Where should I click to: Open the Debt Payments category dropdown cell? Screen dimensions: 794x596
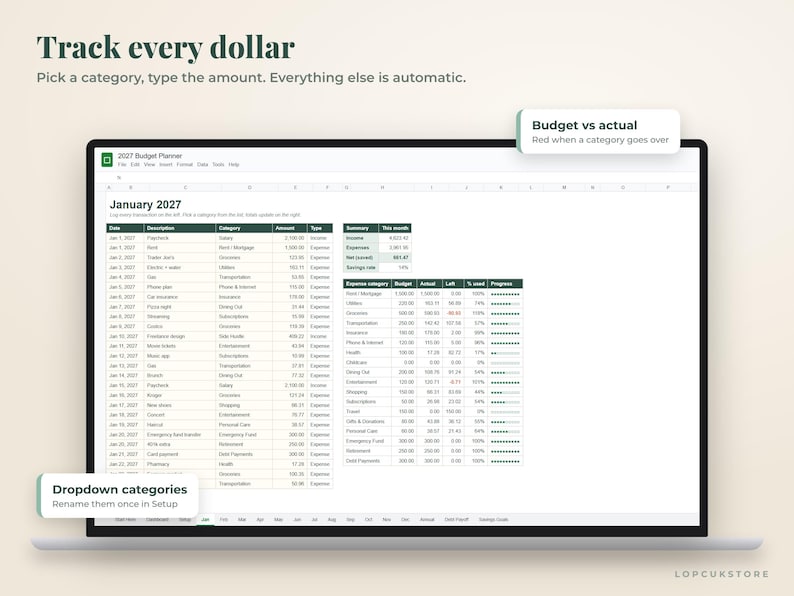pyautogui.click(x=244, y=454)
